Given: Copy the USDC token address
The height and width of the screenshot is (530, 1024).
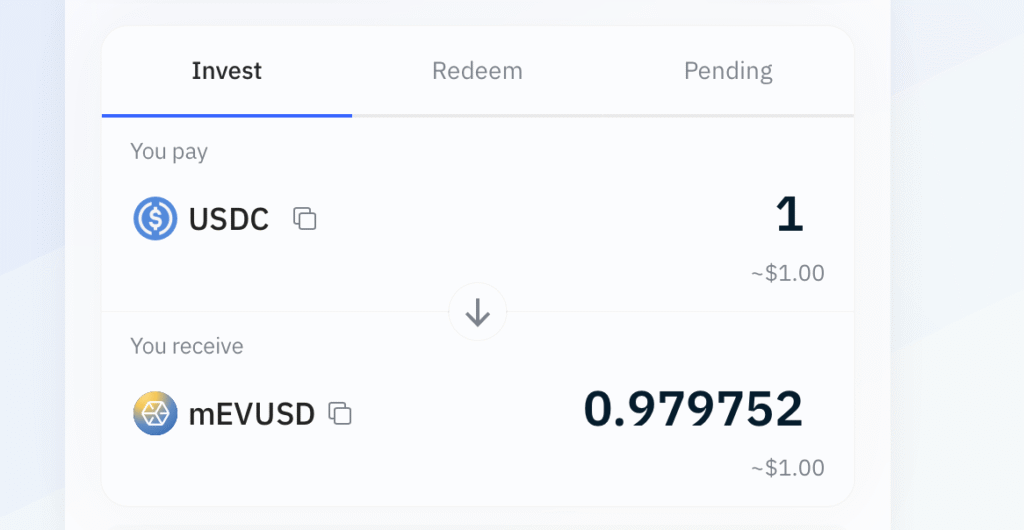Looking at the screenshot, I should pyautogui.click(x=305, y=218).
